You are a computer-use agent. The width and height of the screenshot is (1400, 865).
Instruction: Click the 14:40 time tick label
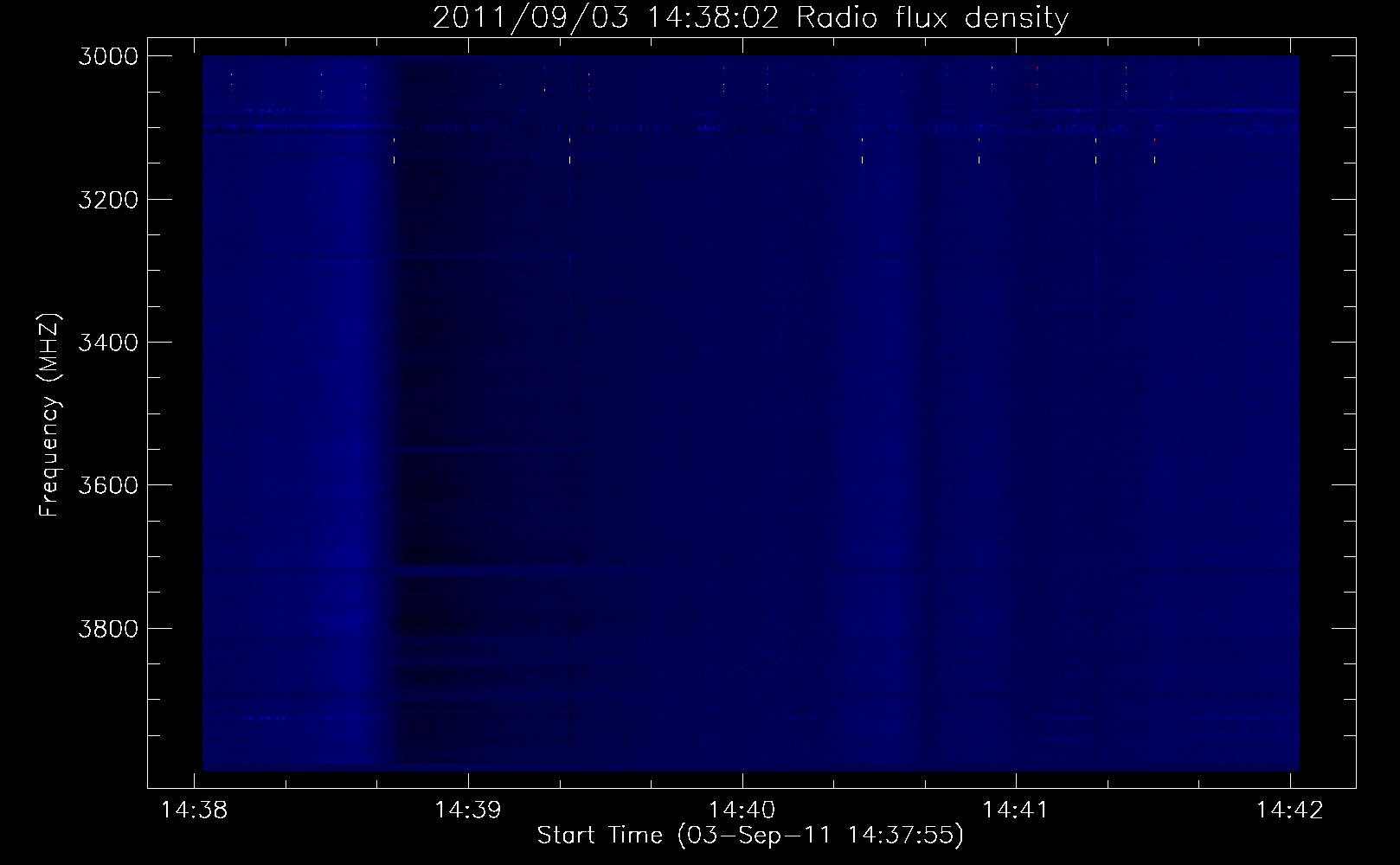pyautogui.click(x=742, y=811)
